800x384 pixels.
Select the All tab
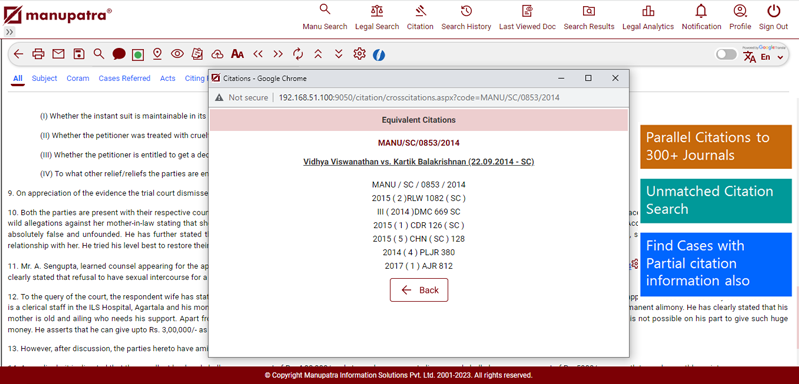tap(18, 78)
